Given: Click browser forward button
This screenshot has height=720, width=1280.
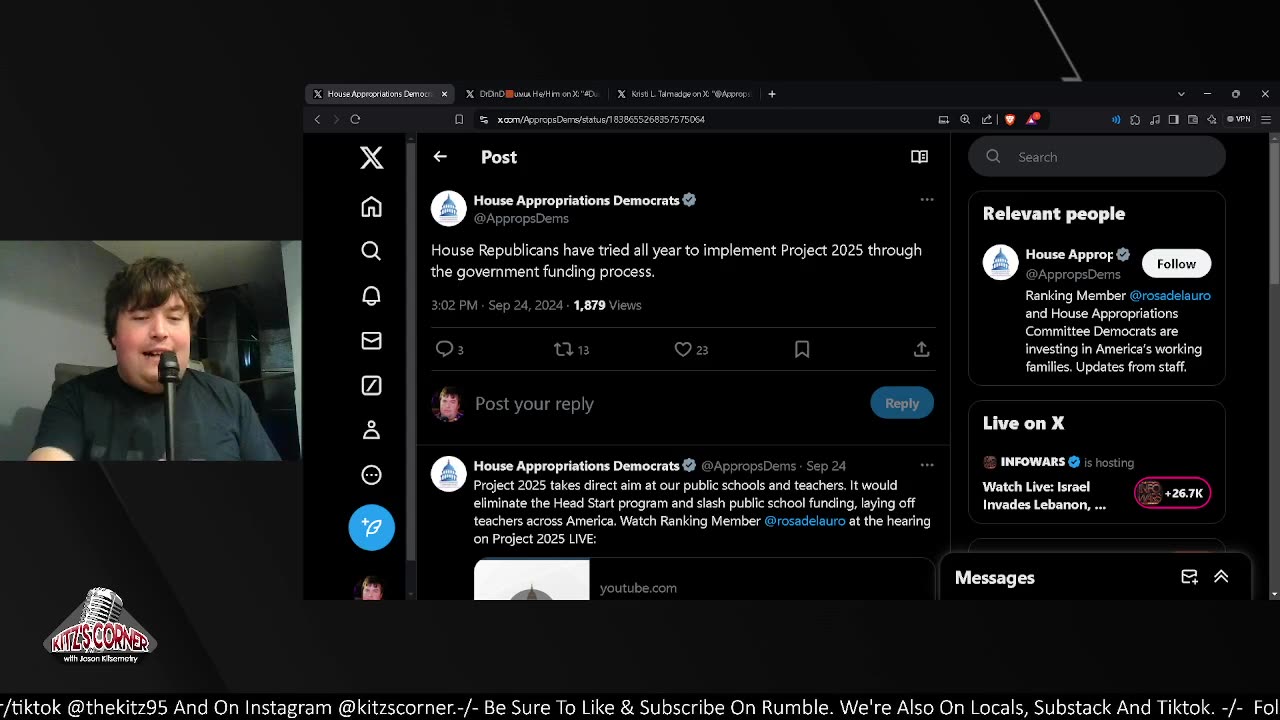Looking at the screenshot, I should [335, 119].
